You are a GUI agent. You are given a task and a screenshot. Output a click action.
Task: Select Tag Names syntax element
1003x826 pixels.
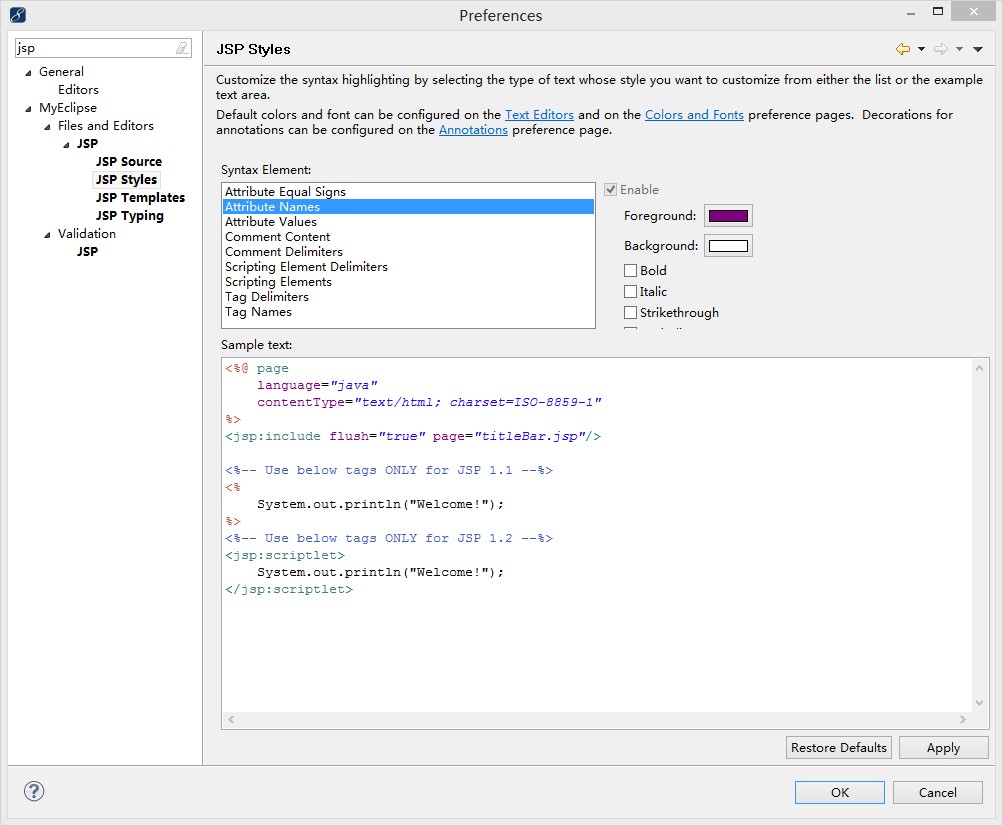(x=258, y=312)
